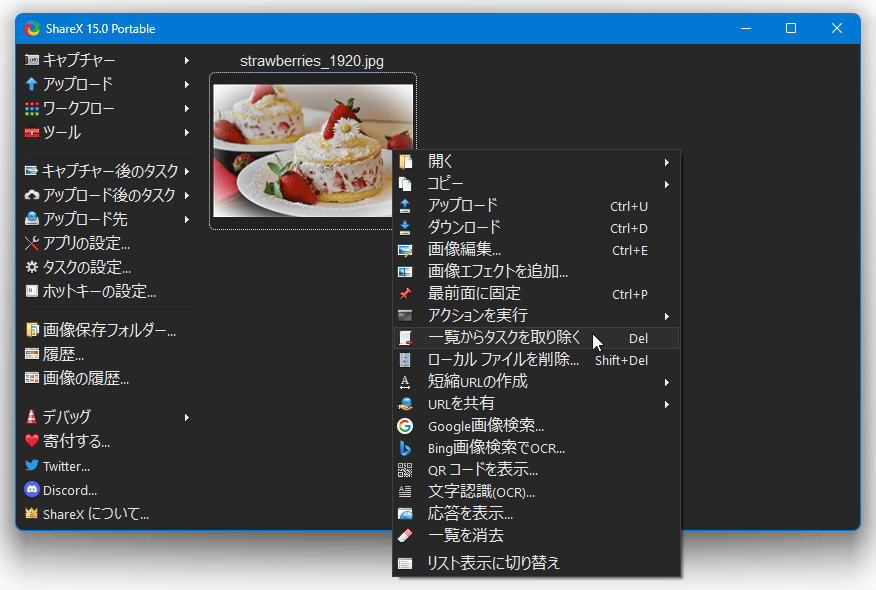The width and height of the screenshot is (876, 590).
Task: Open 寄付する link in sidebar
Action: pos(77,441)
